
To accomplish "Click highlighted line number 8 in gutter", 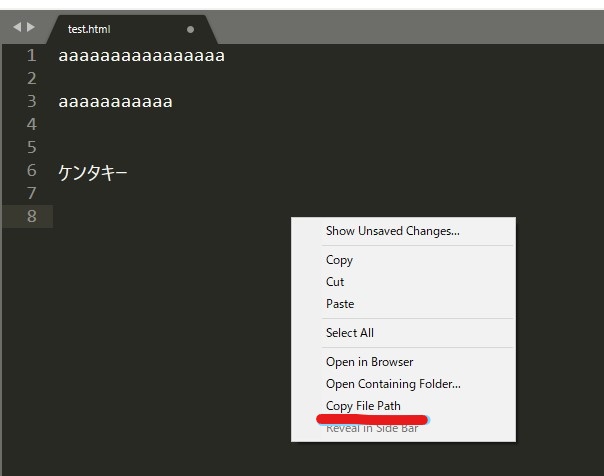I will [32, 216].
